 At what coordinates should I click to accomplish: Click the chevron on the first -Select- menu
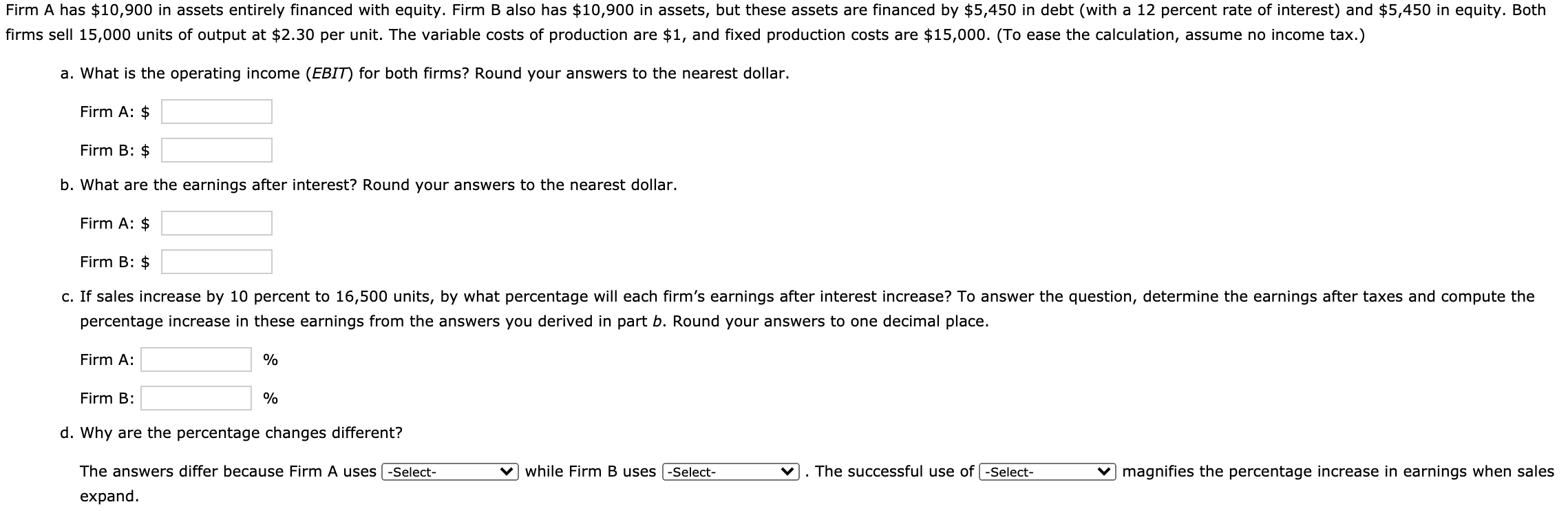[507, 472]
